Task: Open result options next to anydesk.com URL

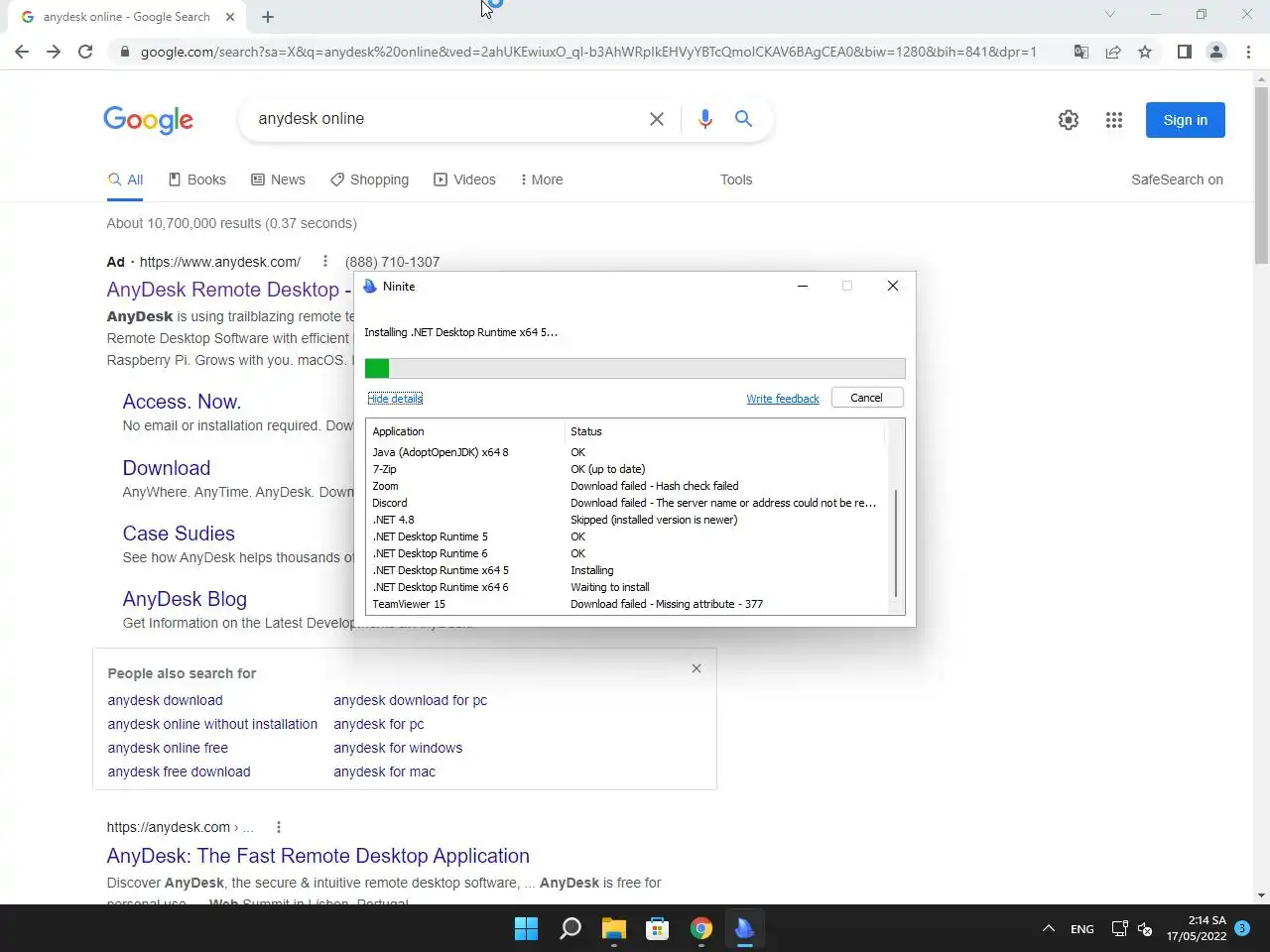Action: coord(279,827)
